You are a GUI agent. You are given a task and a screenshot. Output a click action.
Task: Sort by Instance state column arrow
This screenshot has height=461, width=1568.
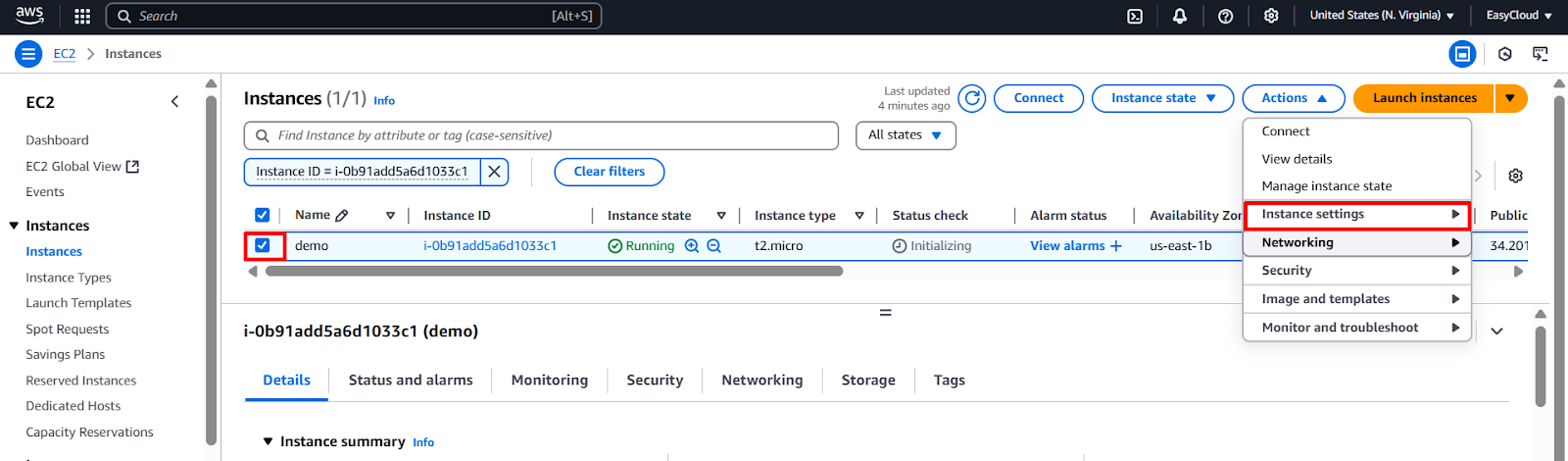[x=721, y=216]
